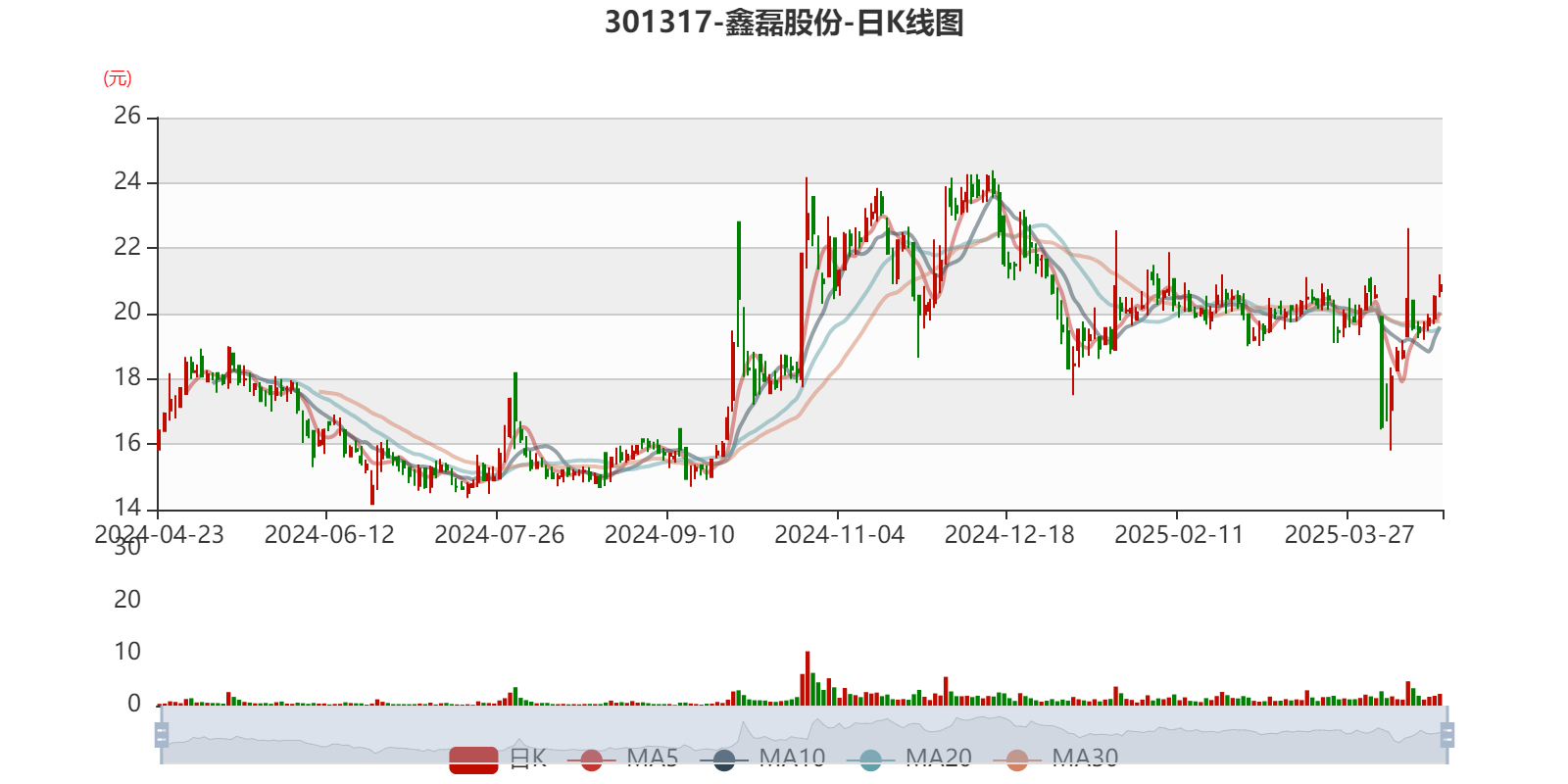Image resolution: width=1568 pixels, height=784 pixels.
Task: Click the 2024-06-12 date axis label
Action: 329,535
